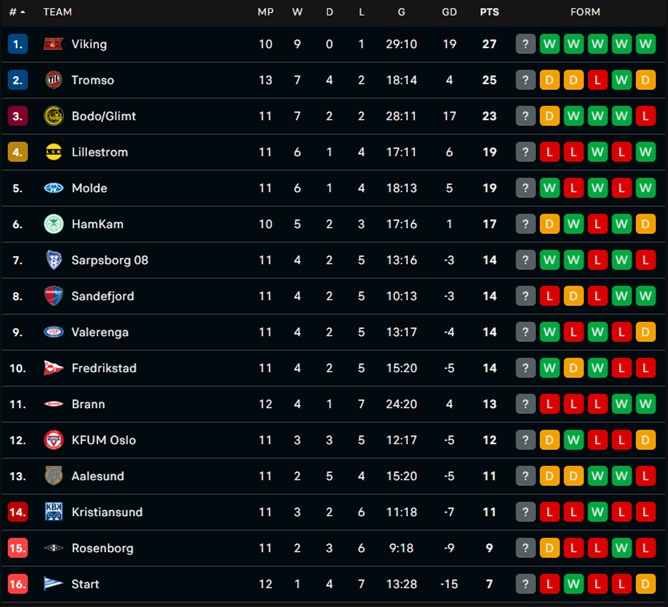Image resolution: width=668 pixels, height=607 pixels.
Task: Open the Valerenga team link
Action: tap(100, 332)
